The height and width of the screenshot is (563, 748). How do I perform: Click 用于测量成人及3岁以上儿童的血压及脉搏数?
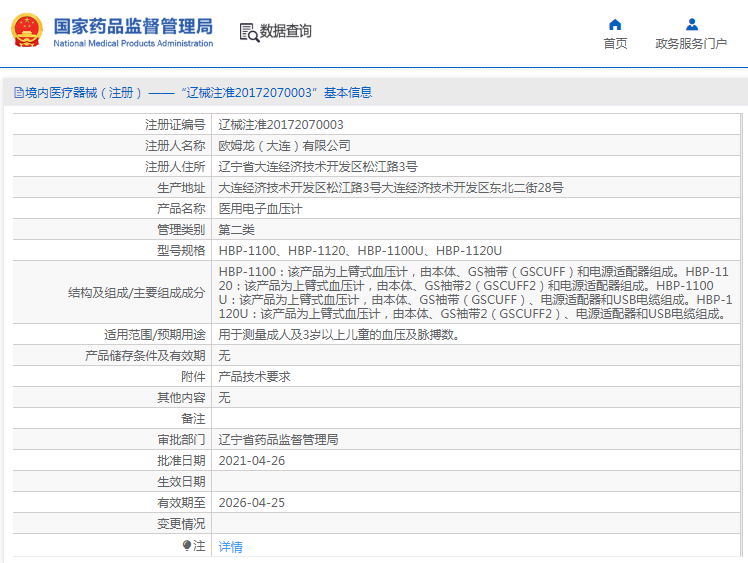tap(339, 334)
